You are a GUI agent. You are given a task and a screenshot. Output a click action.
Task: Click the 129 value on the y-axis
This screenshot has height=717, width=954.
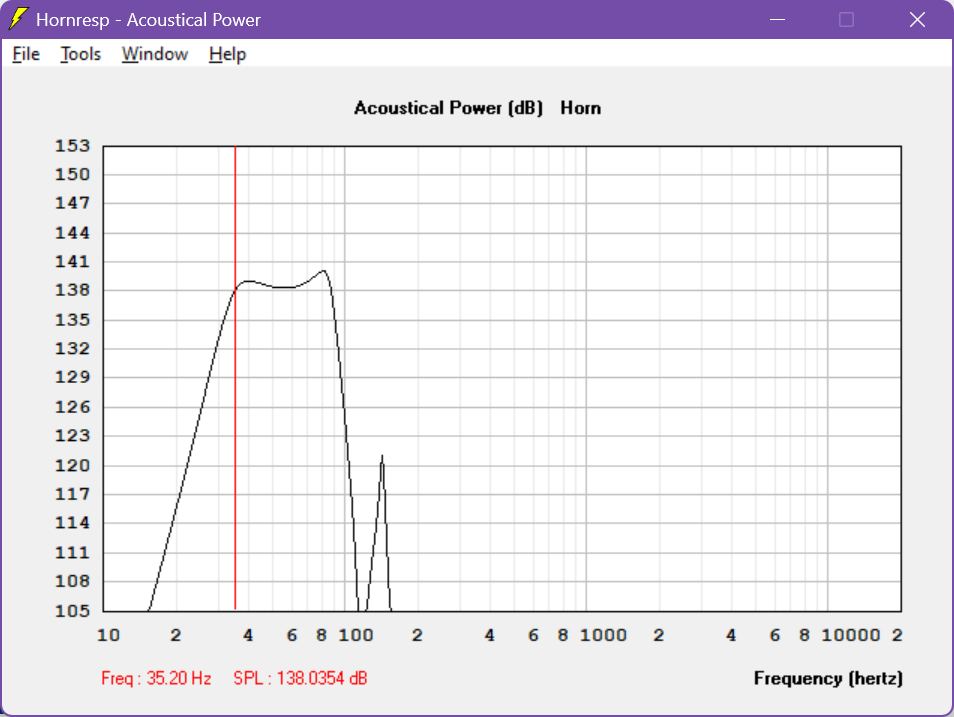[x=72, y=377]
